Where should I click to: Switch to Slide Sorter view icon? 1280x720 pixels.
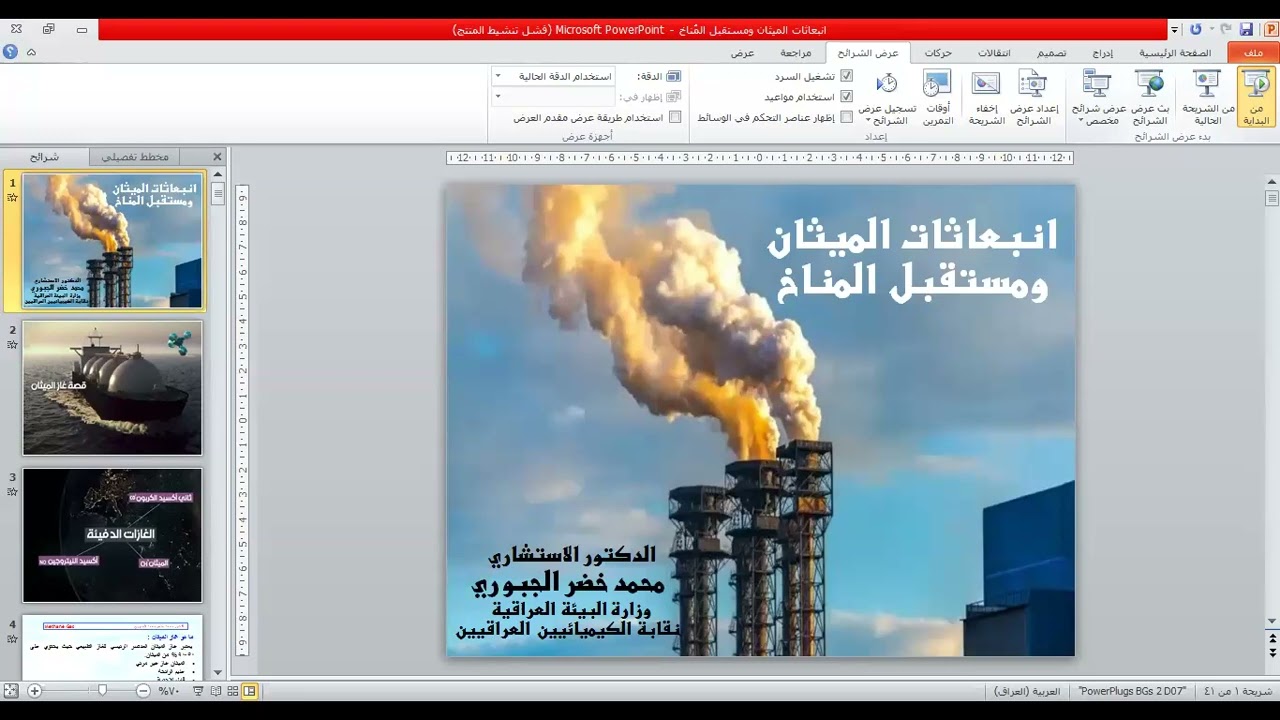232,691
